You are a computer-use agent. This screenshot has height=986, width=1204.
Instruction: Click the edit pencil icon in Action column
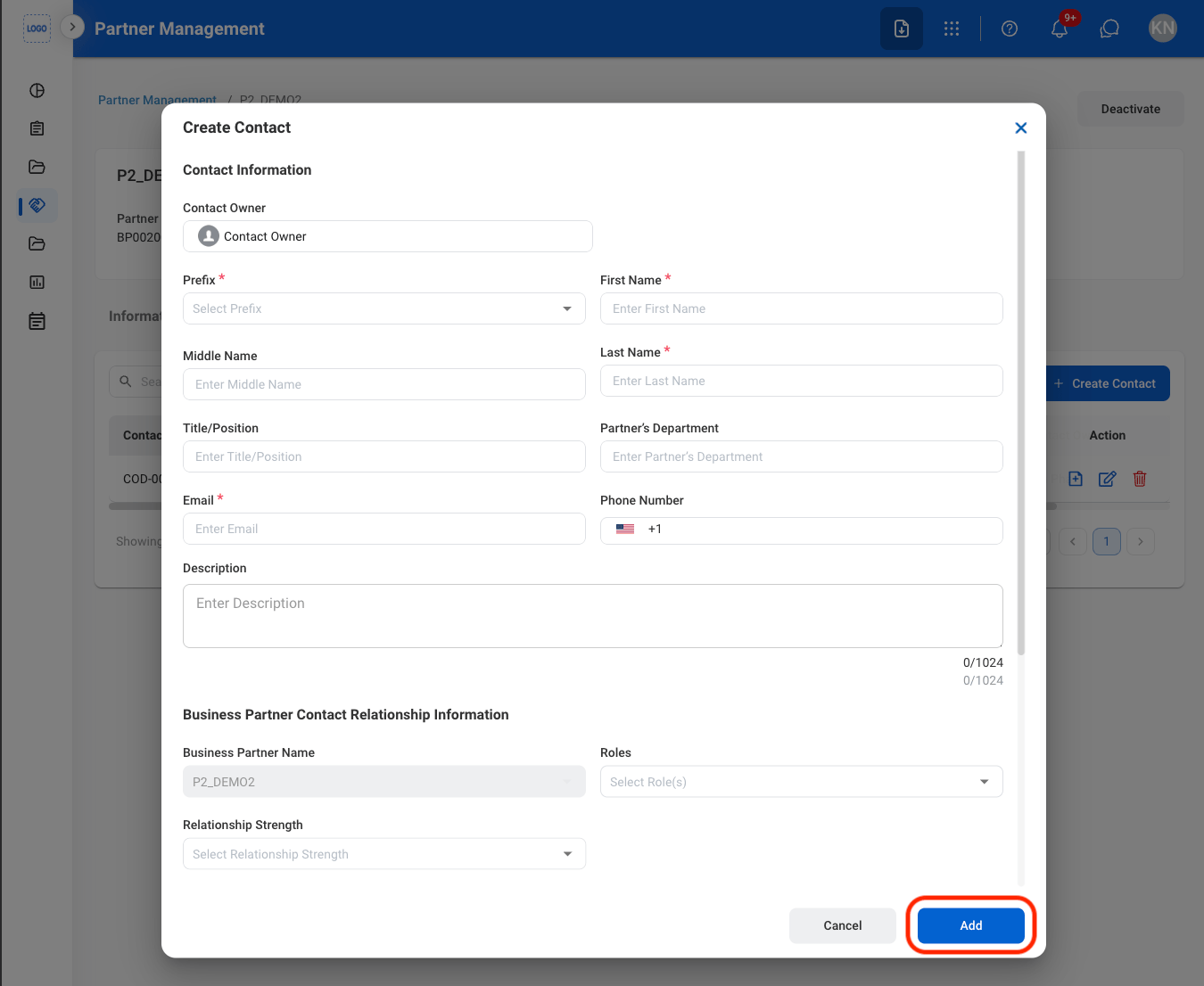(x=1107, y=479)
